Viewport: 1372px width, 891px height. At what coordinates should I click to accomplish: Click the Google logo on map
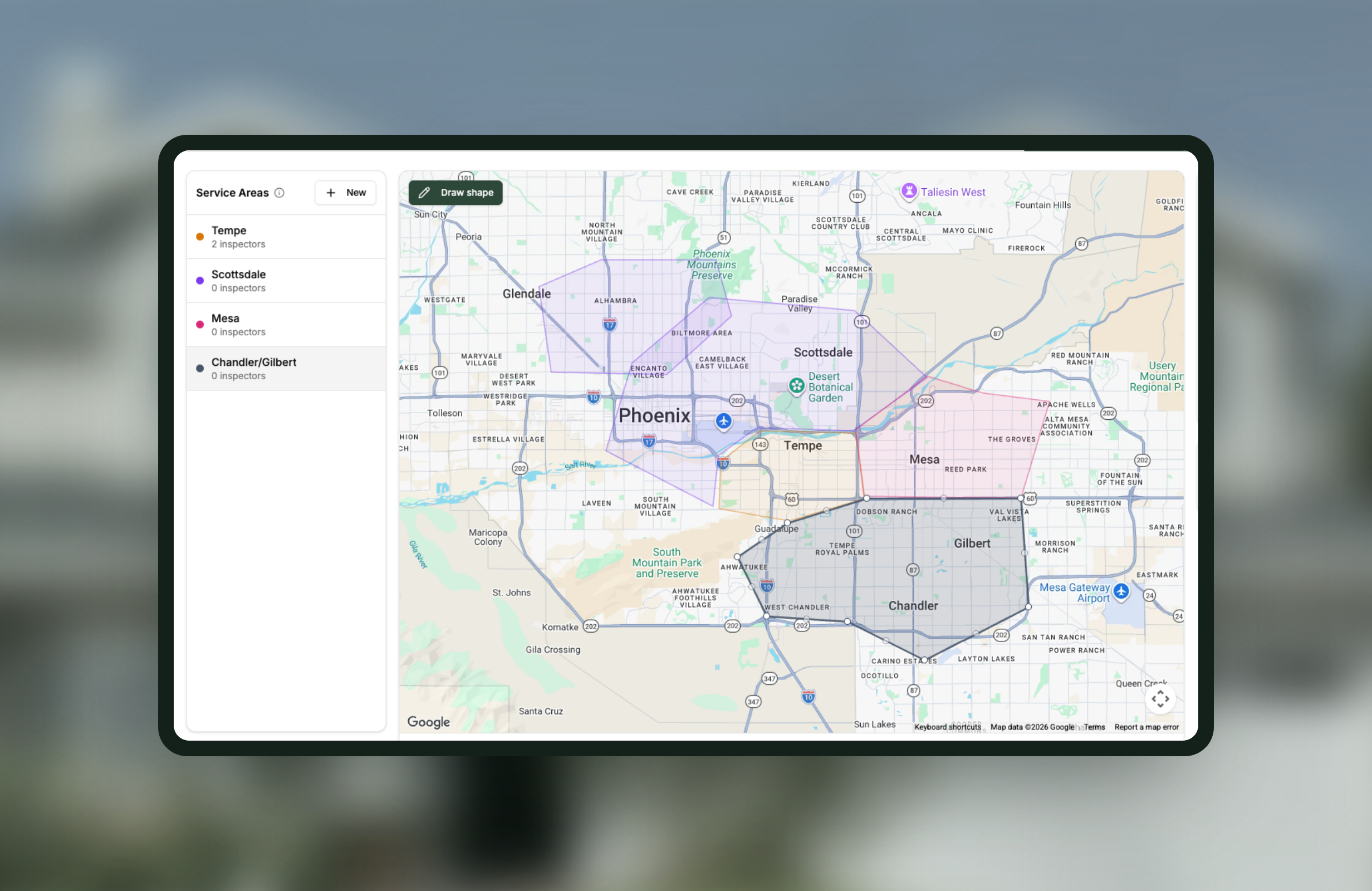[428, 722]
